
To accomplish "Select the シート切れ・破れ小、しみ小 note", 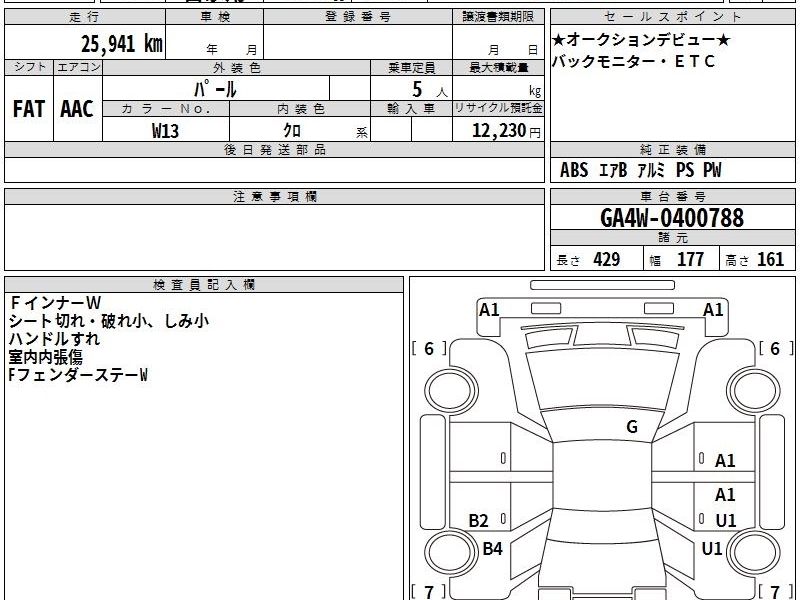I will coord(109,321).
